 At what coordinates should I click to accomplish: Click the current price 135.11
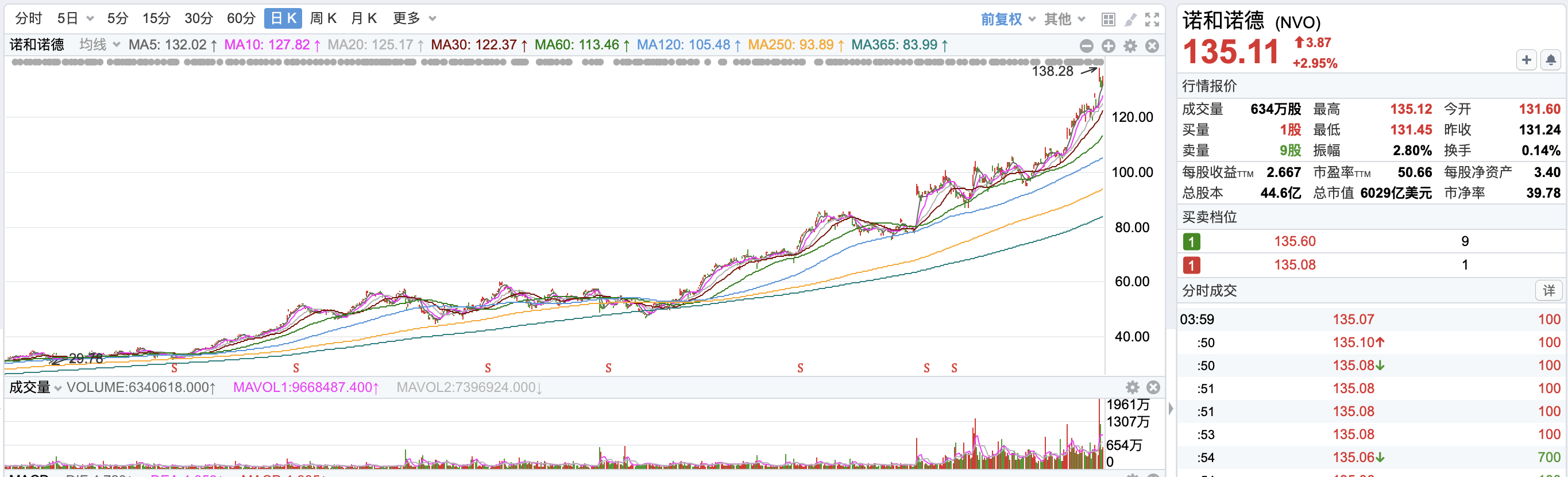pos(1230,52)
